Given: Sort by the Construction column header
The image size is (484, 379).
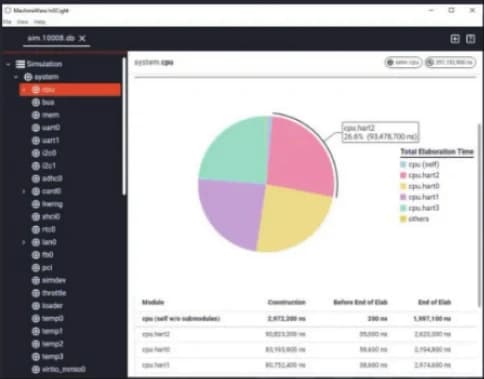Looking at the screenshot, I should [x=286, y=302].
